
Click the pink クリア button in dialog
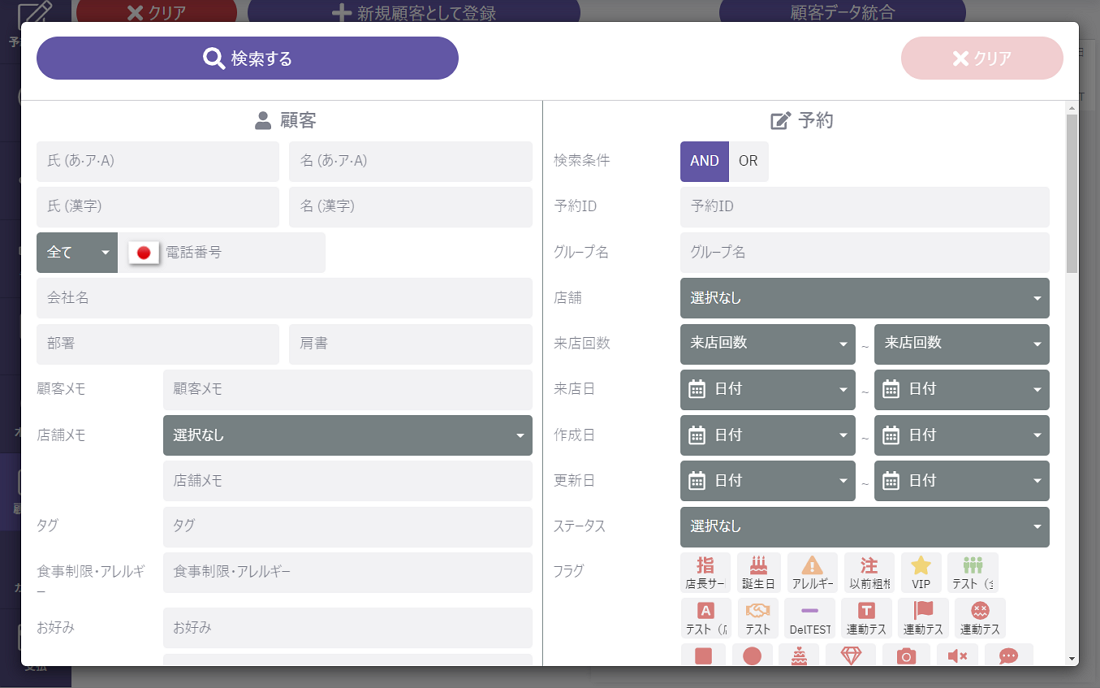981,58
